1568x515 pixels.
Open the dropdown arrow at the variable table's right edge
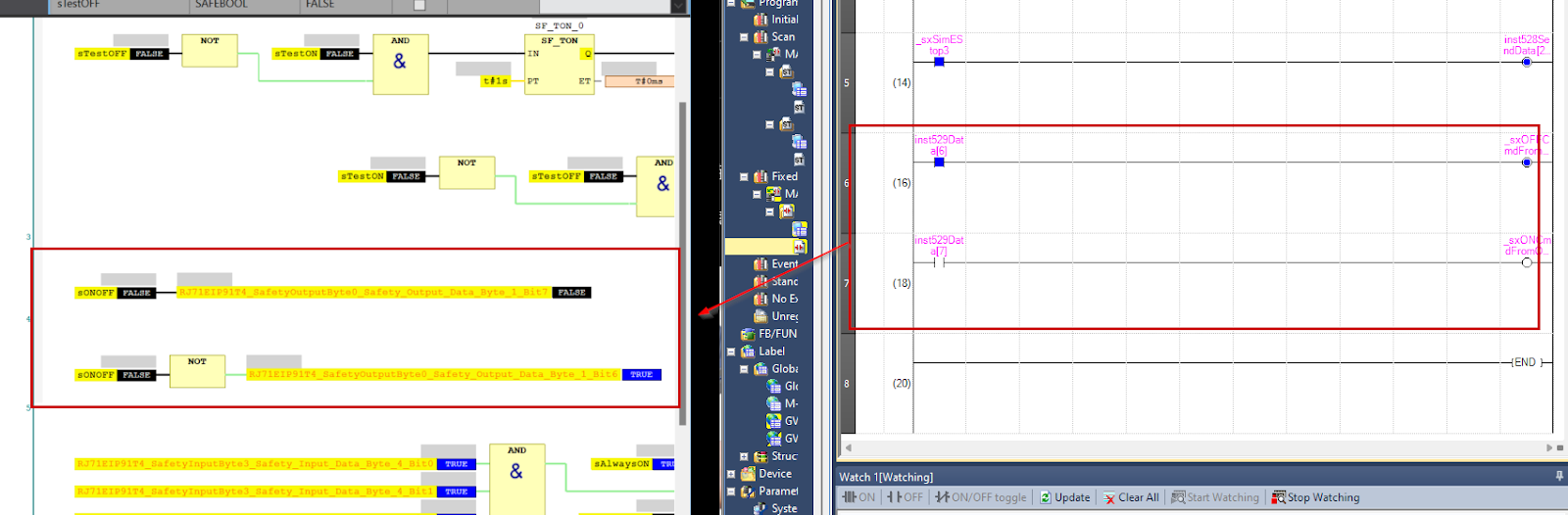pyautogui.click(x=678, y=6)
